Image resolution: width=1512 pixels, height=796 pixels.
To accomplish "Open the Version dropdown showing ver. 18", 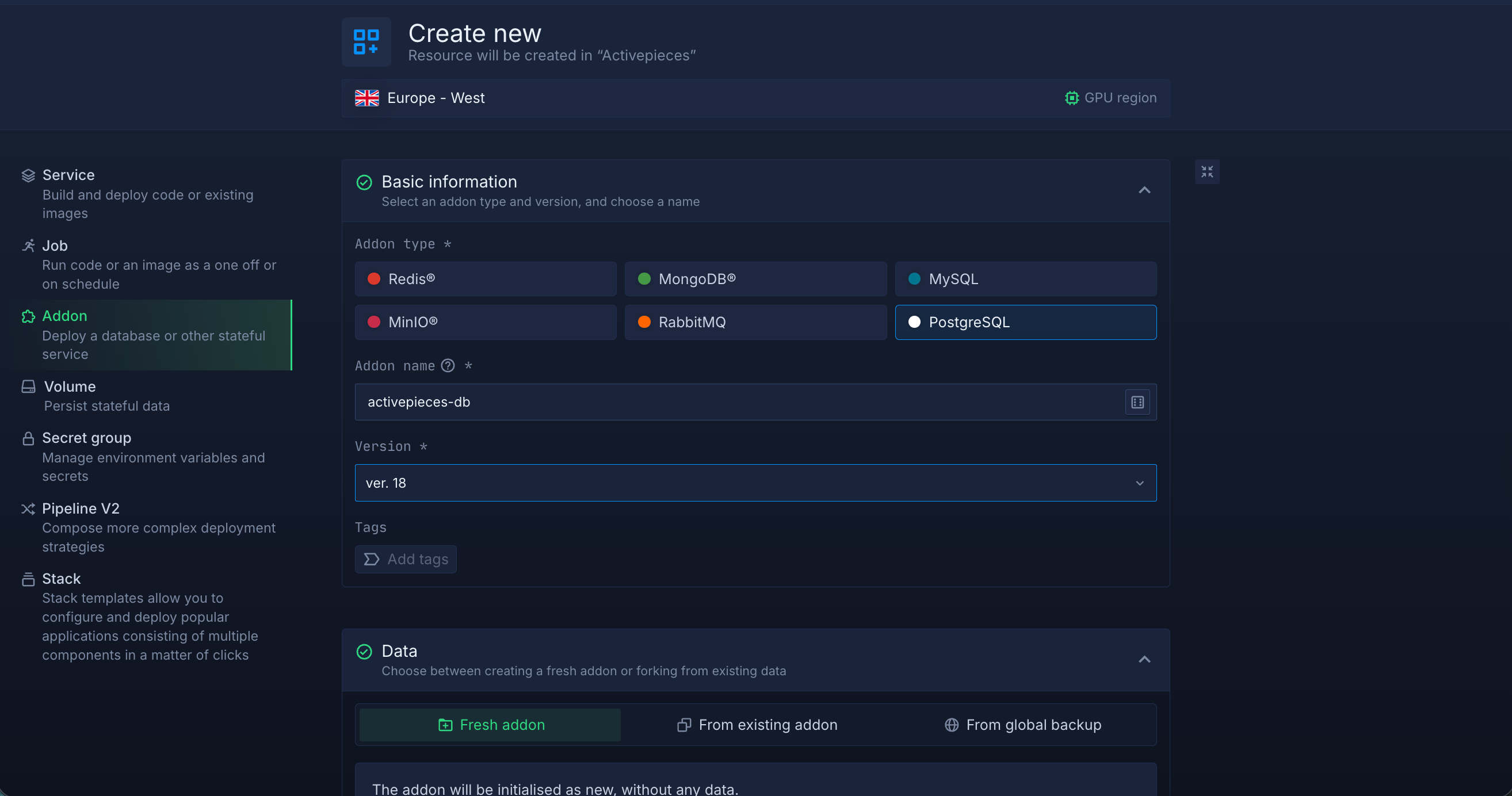I will pos(755,483).
